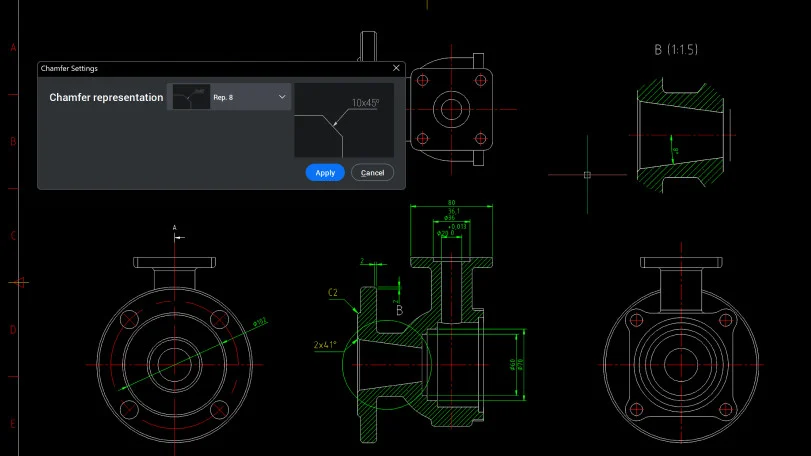Click the Rep. 8 thumbnail preview in dropdown

pyautogui.click(x=191, y=97)
